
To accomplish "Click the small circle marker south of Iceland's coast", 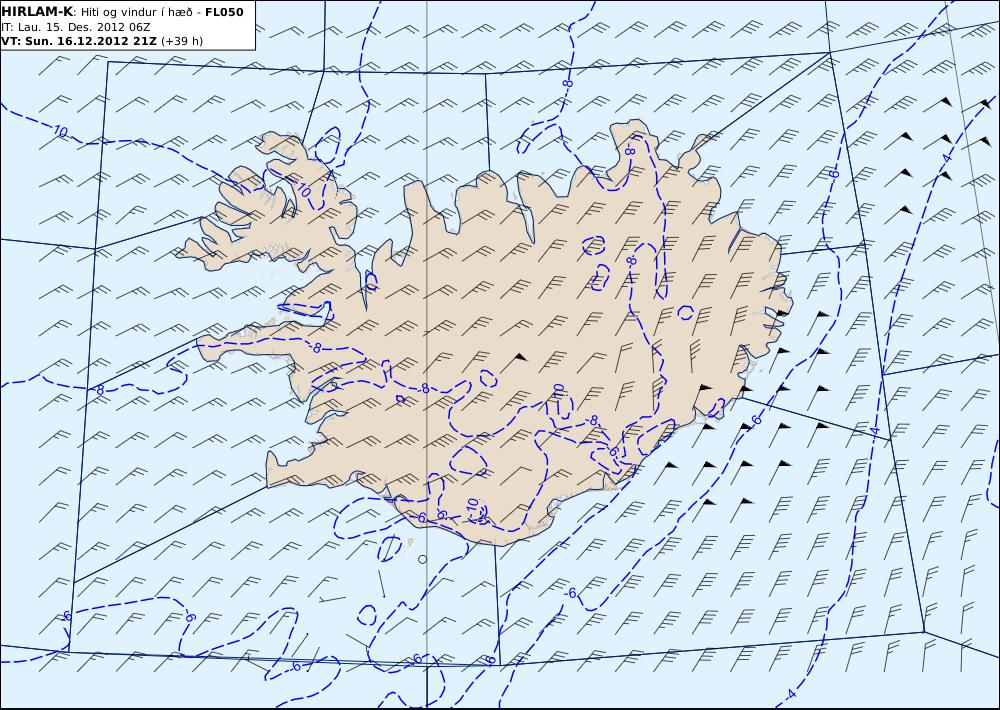I will [422, 559].
